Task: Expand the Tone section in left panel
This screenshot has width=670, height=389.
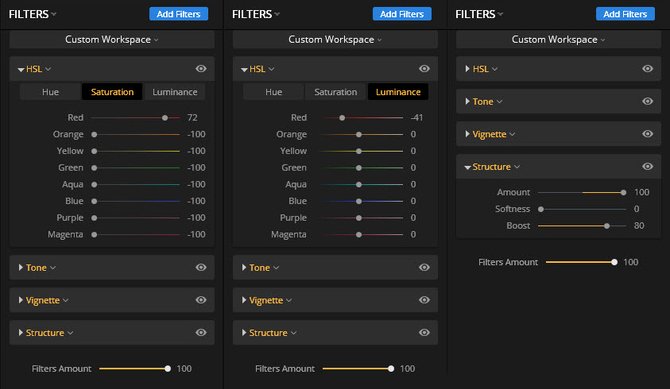Action: [x=21, y=267]
